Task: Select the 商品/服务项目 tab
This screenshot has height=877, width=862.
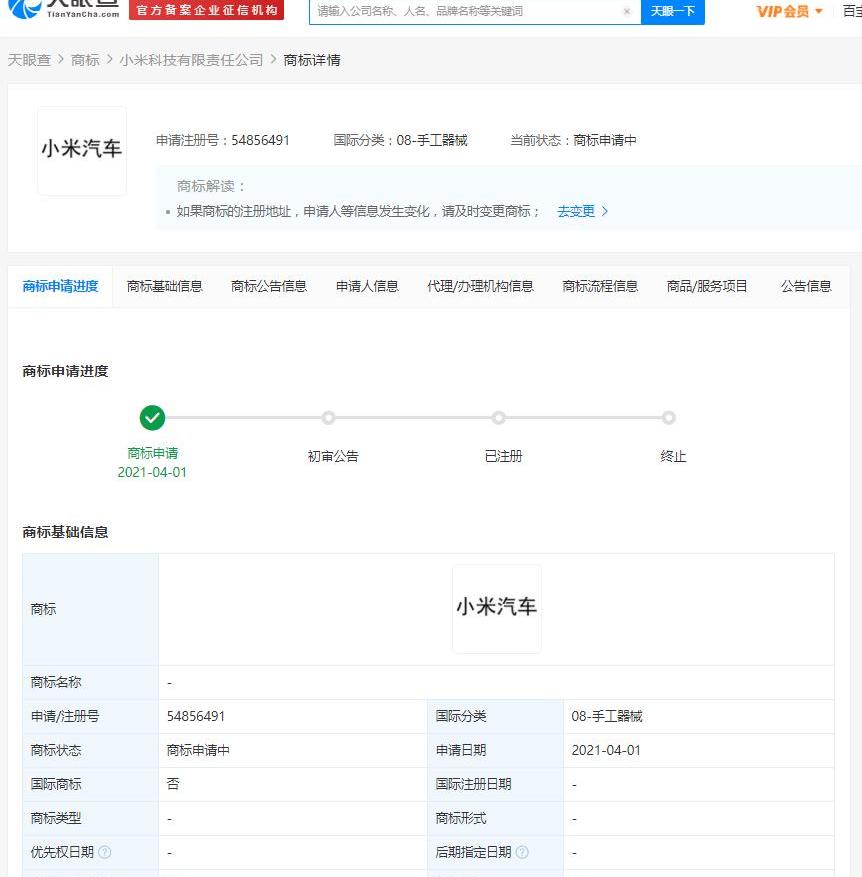Action: point(707,286)
